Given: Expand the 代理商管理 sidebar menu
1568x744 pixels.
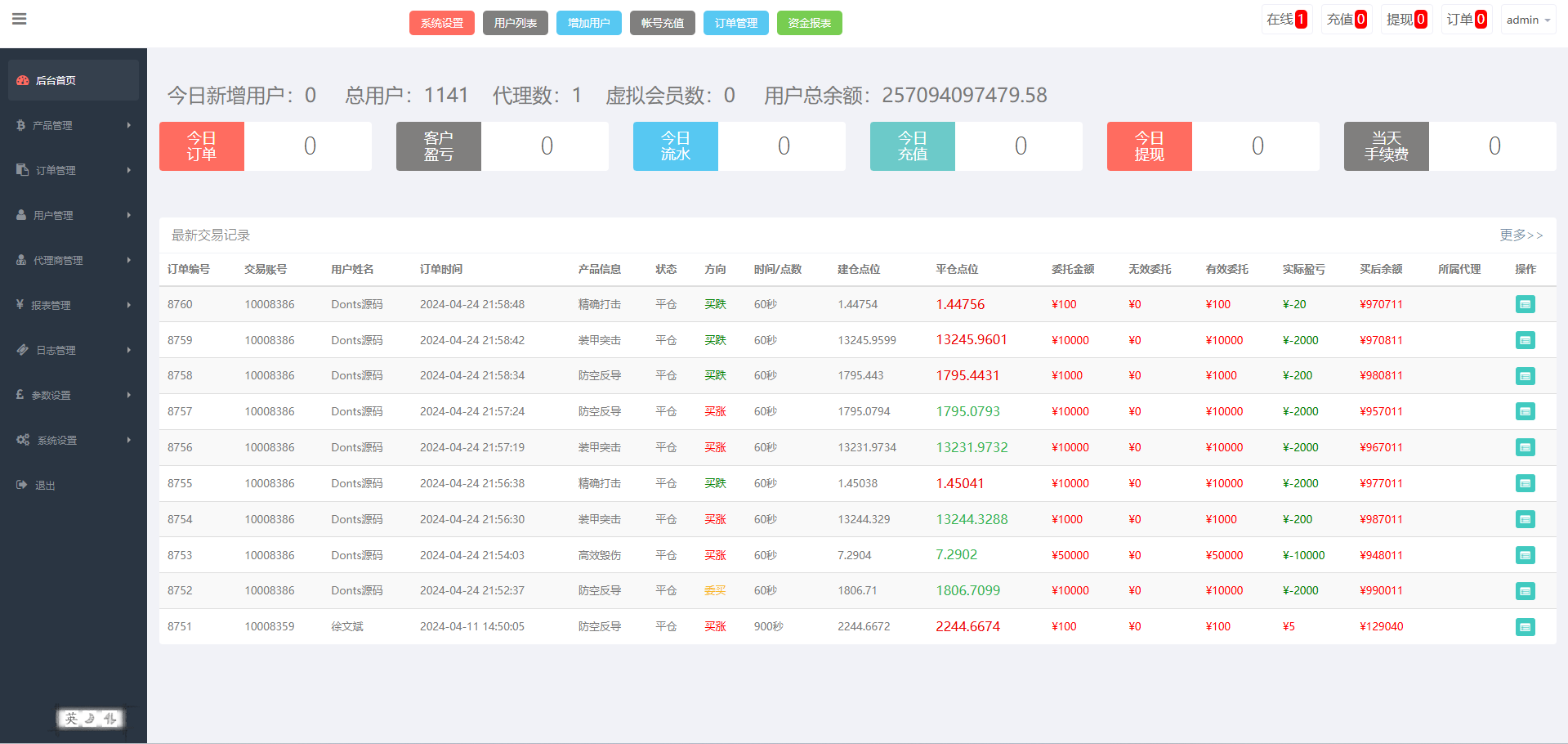Looking at the screenshot, I should tap(74, 260).
